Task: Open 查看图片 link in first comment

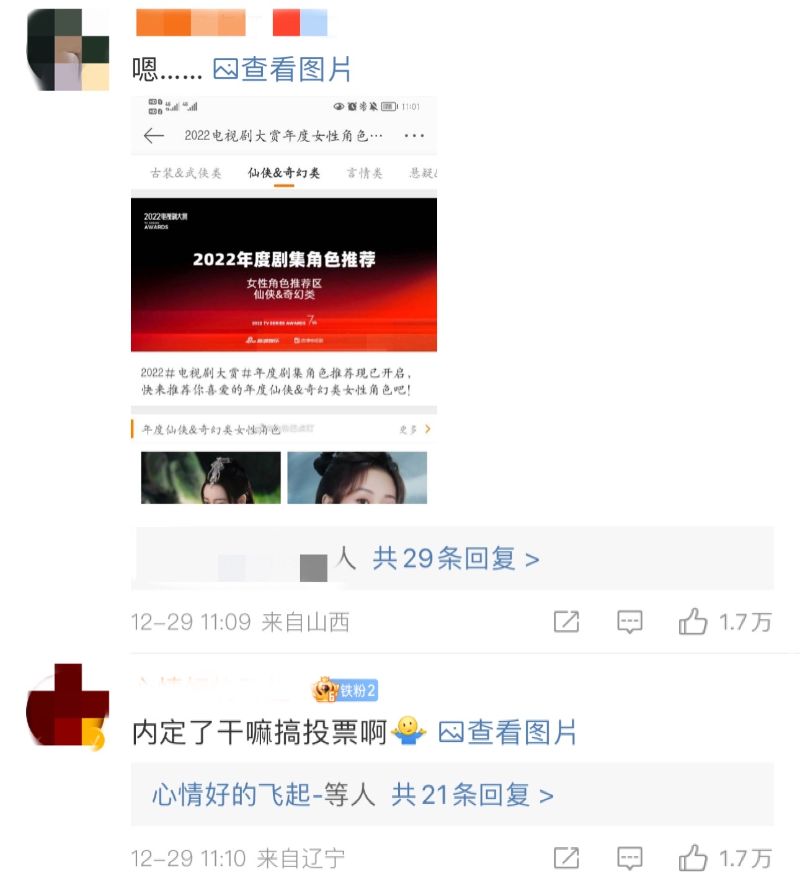Action: [282, 70]
